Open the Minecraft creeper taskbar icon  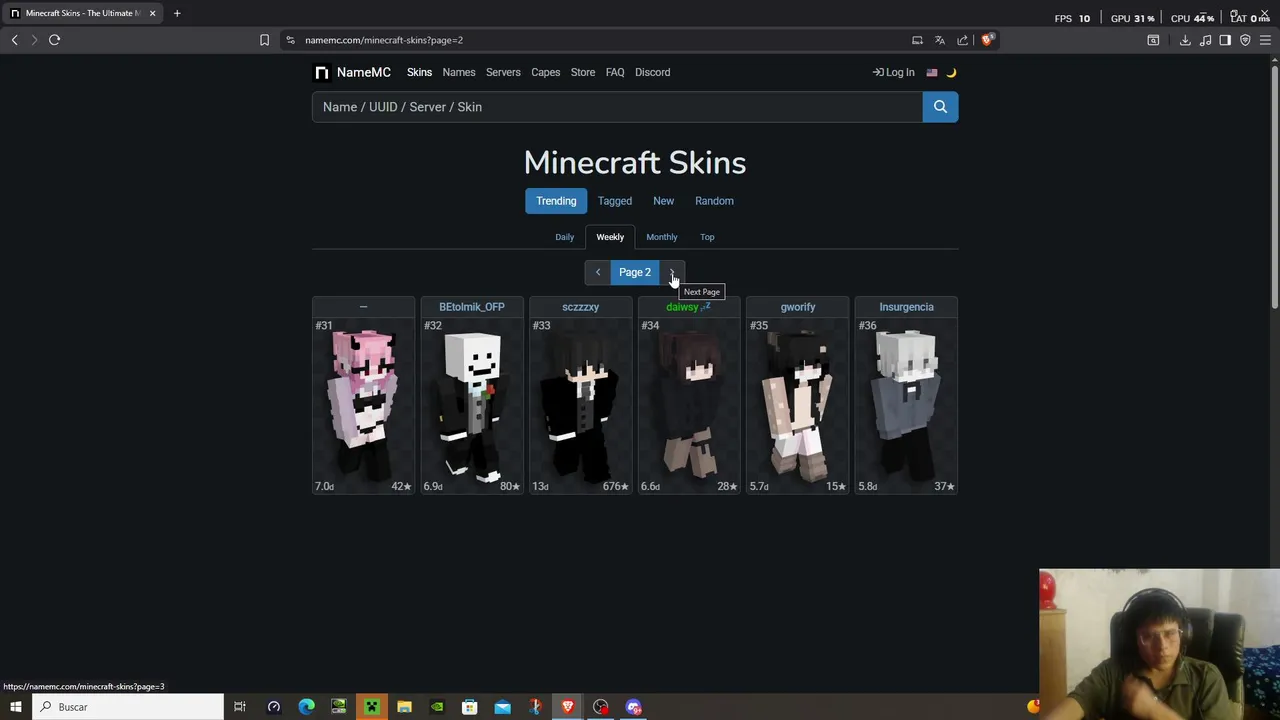tap(371, 707)
